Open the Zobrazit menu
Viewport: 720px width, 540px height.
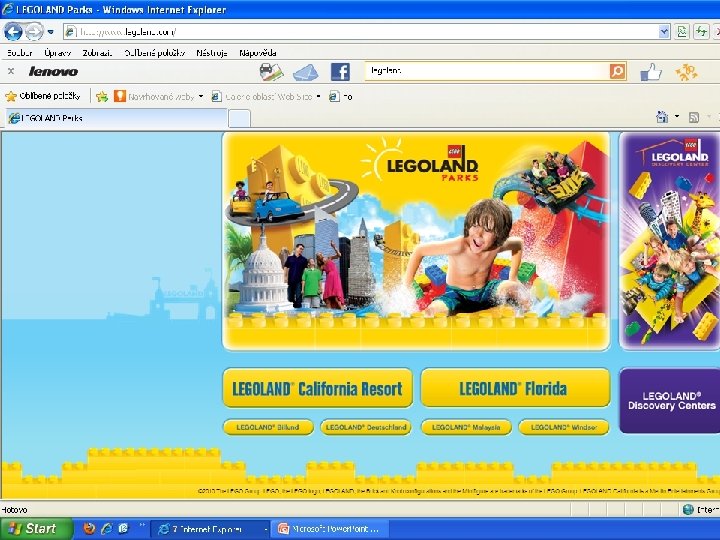97,53
